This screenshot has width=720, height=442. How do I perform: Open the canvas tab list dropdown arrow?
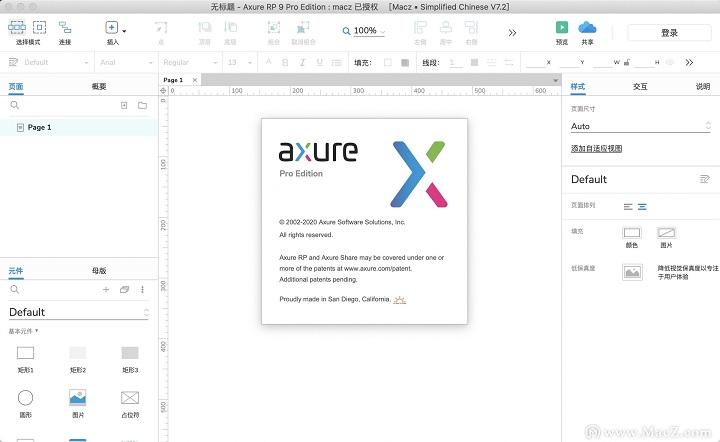pyautogui.click(x=555, y=80)
